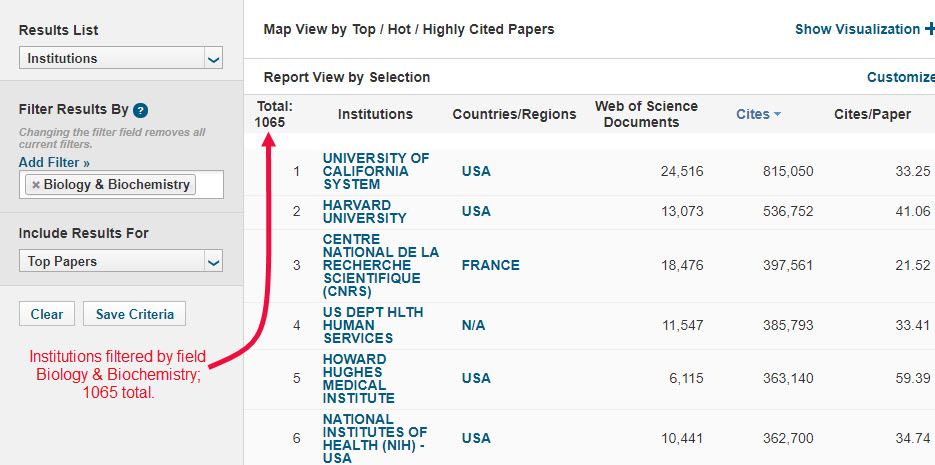Open US Dept Hlth Human Services link
Image resolution: width=935 pixels, height=465 pixels.
click(372, 325)
